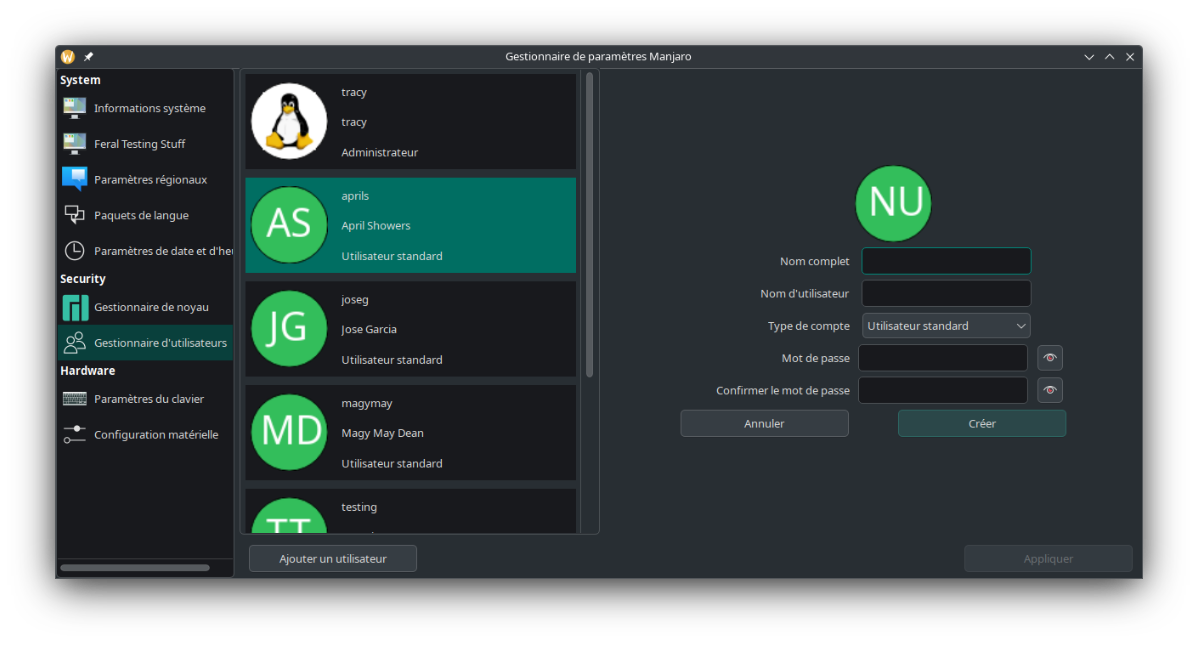Screen dimensions: 1199x645
Task: Click the Ajouter un utilisateur button
Action: [333, 559]
